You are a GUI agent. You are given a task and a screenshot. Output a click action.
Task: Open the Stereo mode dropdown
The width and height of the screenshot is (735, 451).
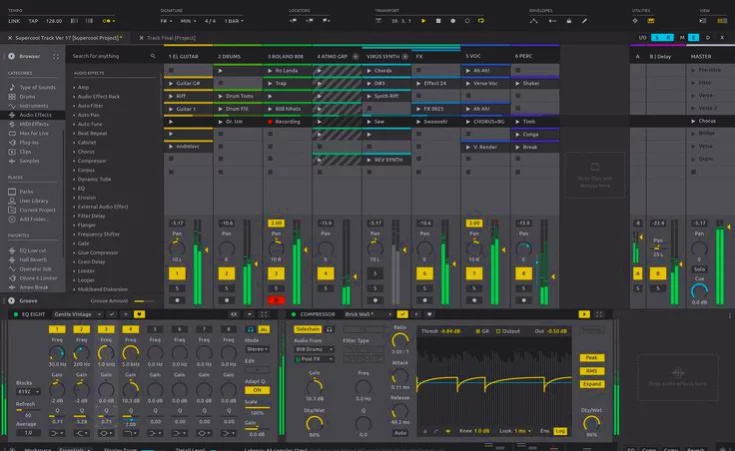(x=257, y=349)
